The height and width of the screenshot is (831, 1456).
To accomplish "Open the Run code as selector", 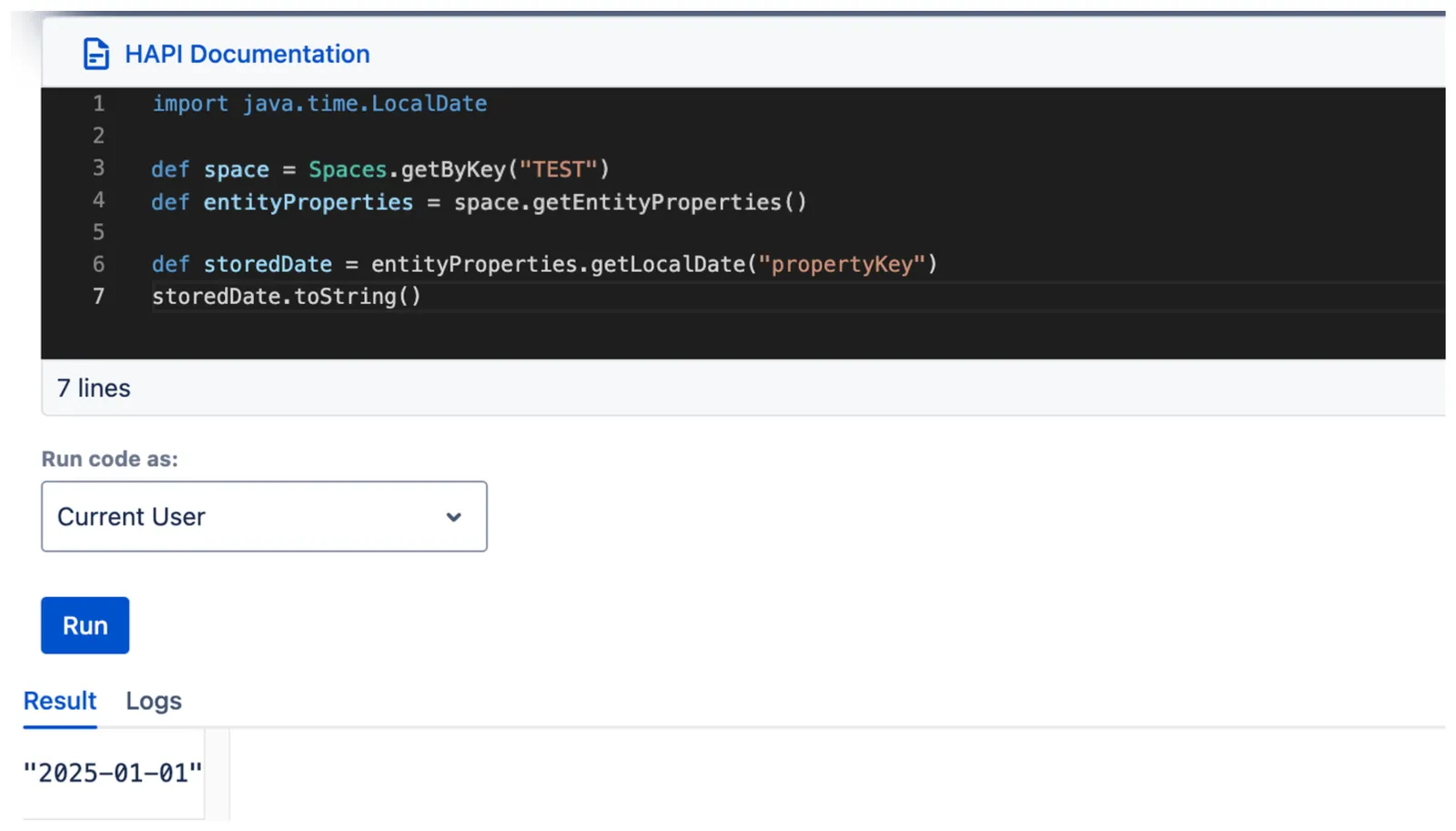I will [264, 516].
